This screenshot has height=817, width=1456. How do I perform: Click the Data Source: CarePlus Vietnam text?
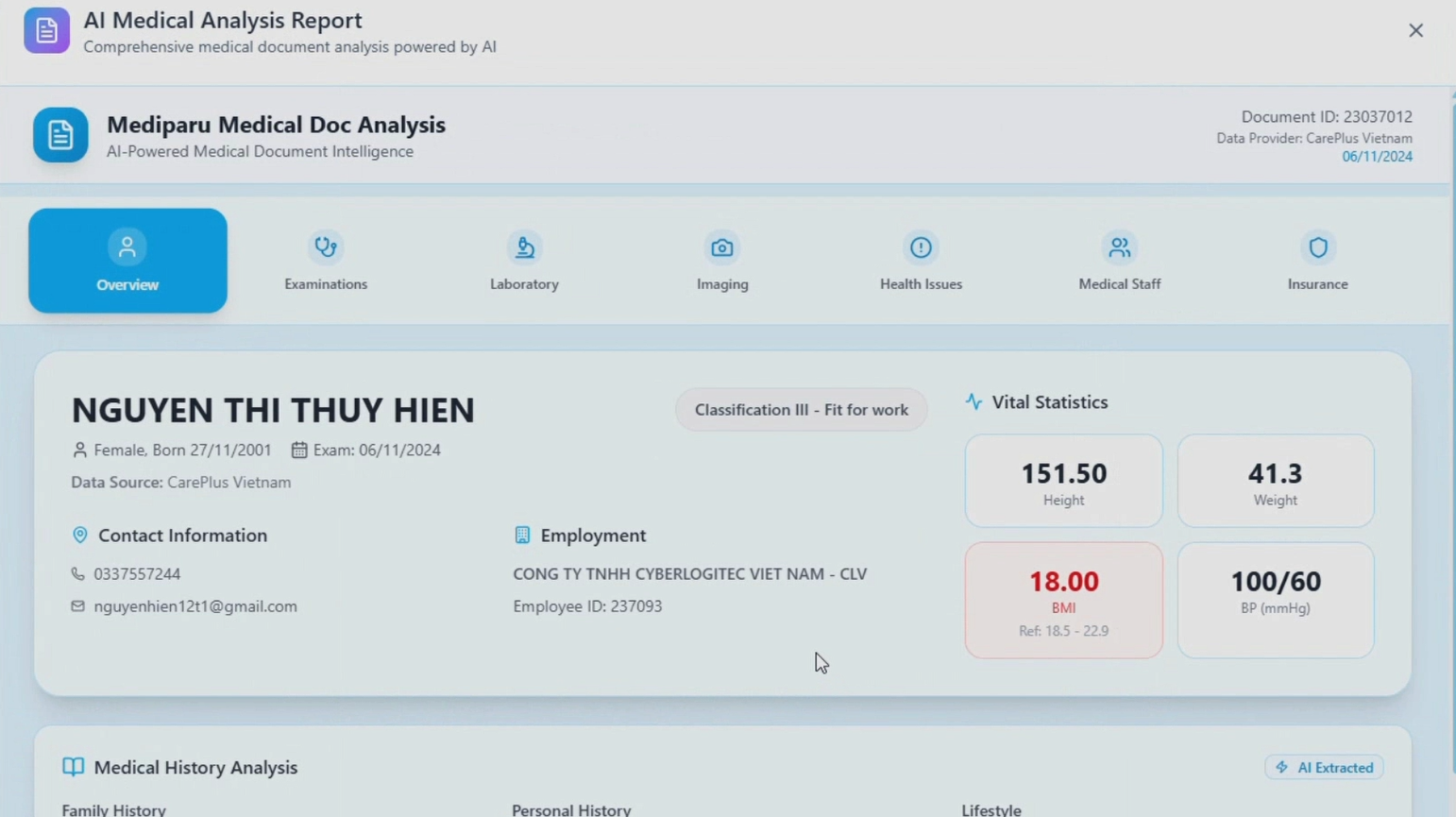[x=181, y=482]
